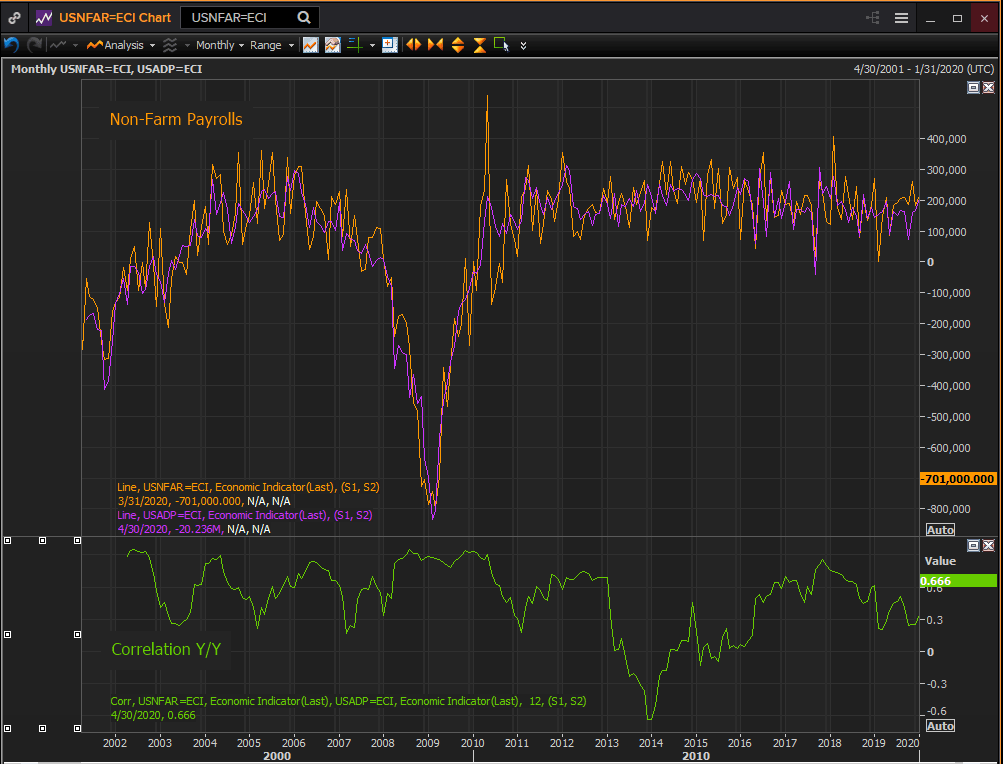Click the vertical expand arrows icon
Image resolution: width=1003 pixels, height=764 pixels.
point(458,45)
